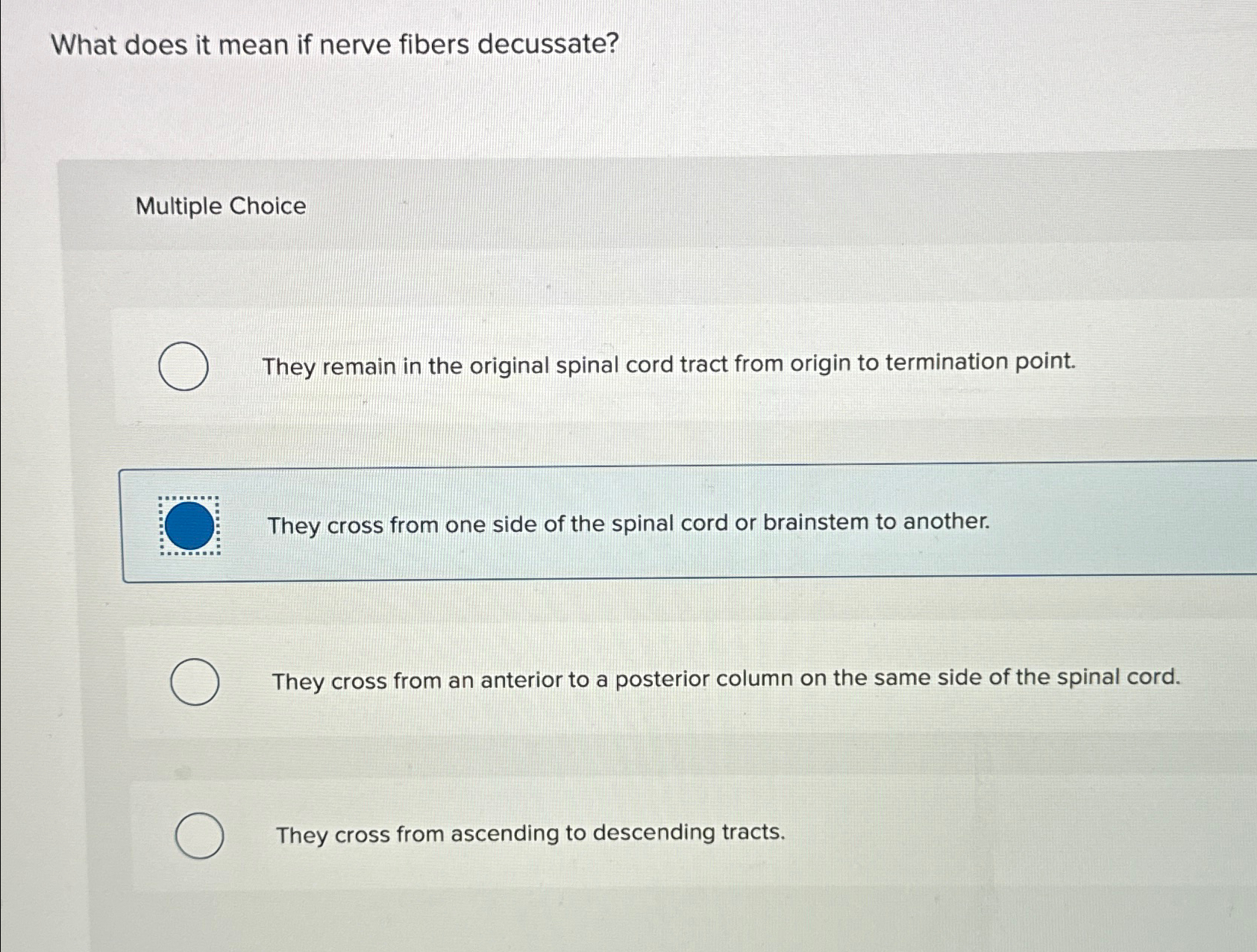Click the 'Multiple Choice' label
The image size is (1257, 952).
click(x=222, y=207)
